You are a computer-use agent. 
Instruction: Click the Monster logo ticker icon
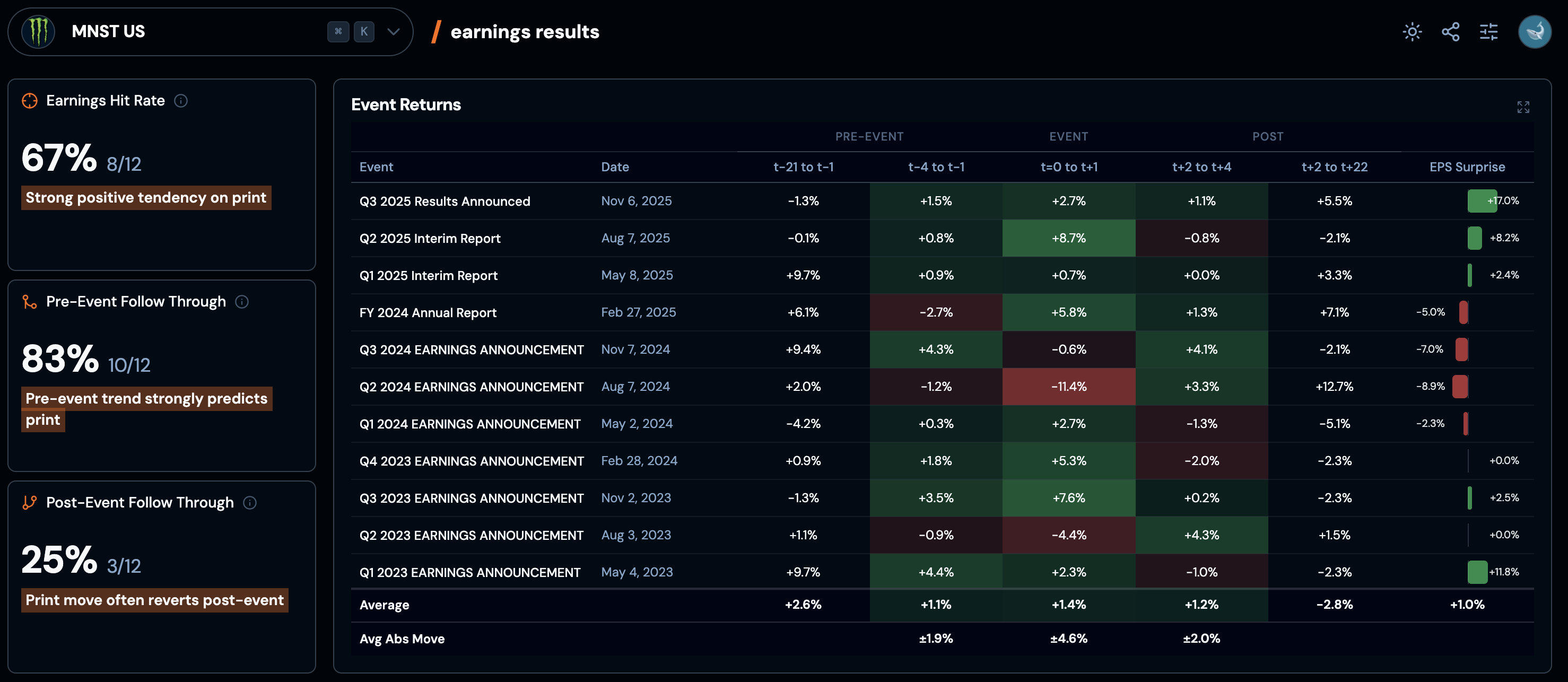click(38, 32)
